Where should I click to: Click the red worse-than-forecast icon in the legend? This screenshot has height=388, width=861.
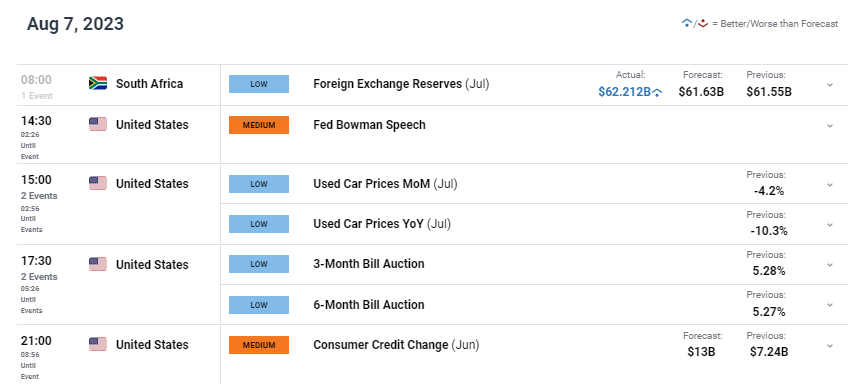click(x=703, y=24)
